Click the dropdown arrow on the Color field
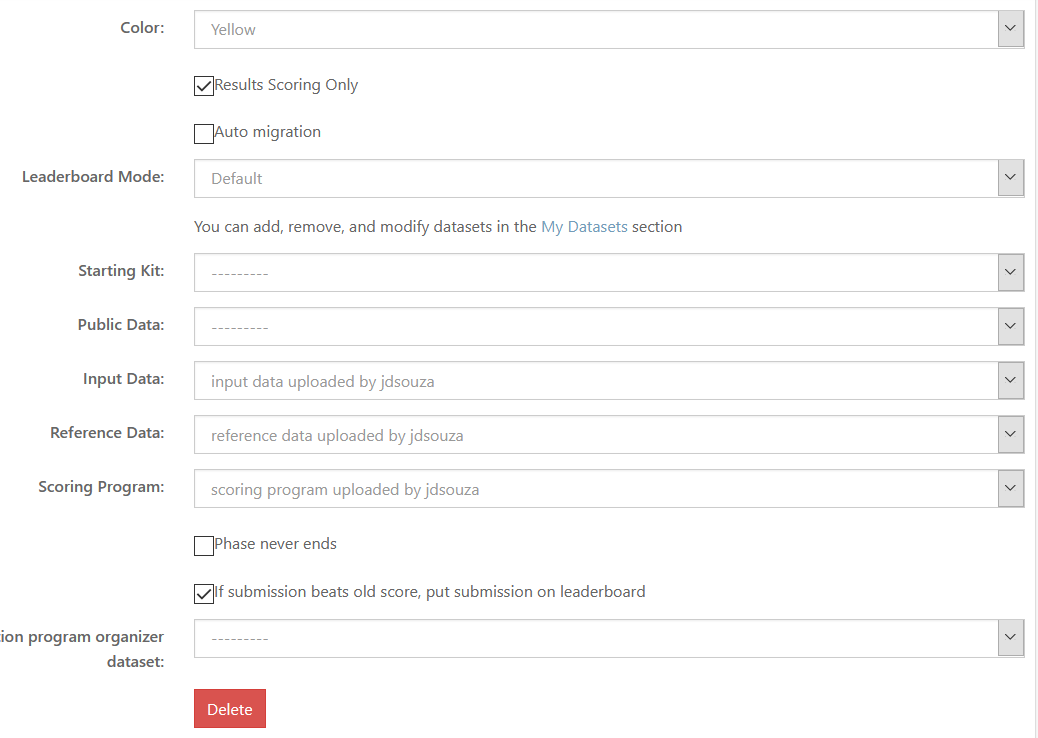The width and height of the screenshot is (1038, 738). click(x=1010, y=29)
